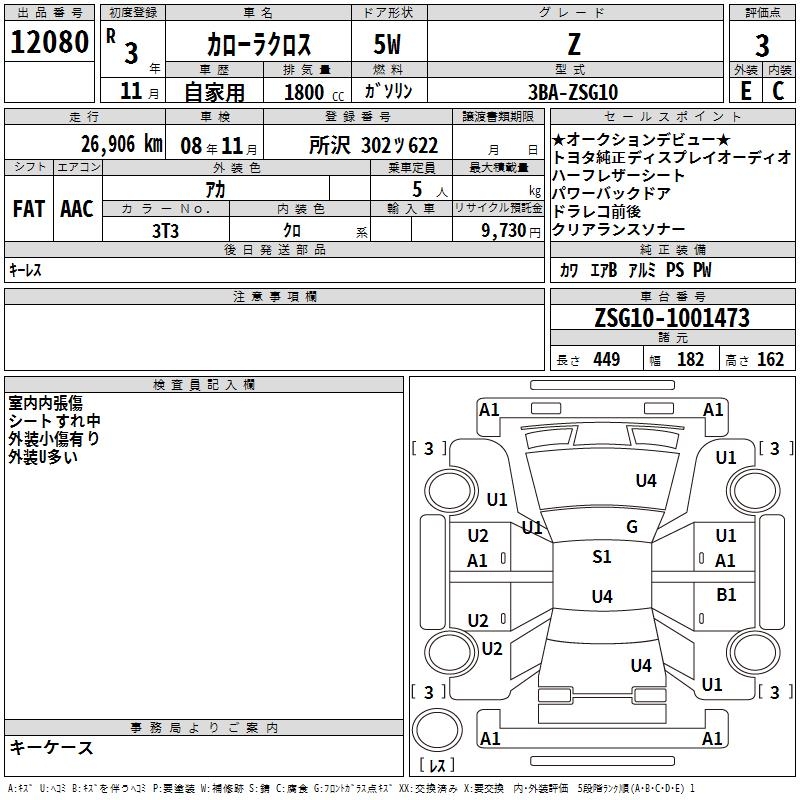Select the inspection expiry 08年11月
800x800 pixels.
[219, 146]
